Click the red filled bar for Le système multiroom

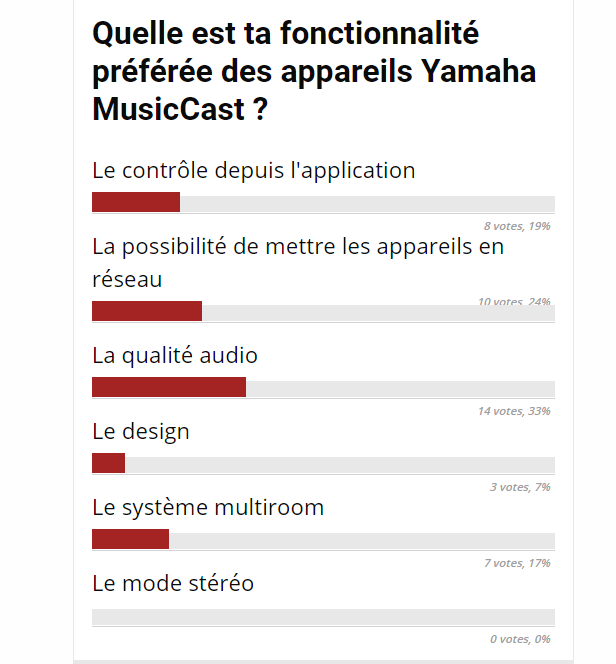130,540
